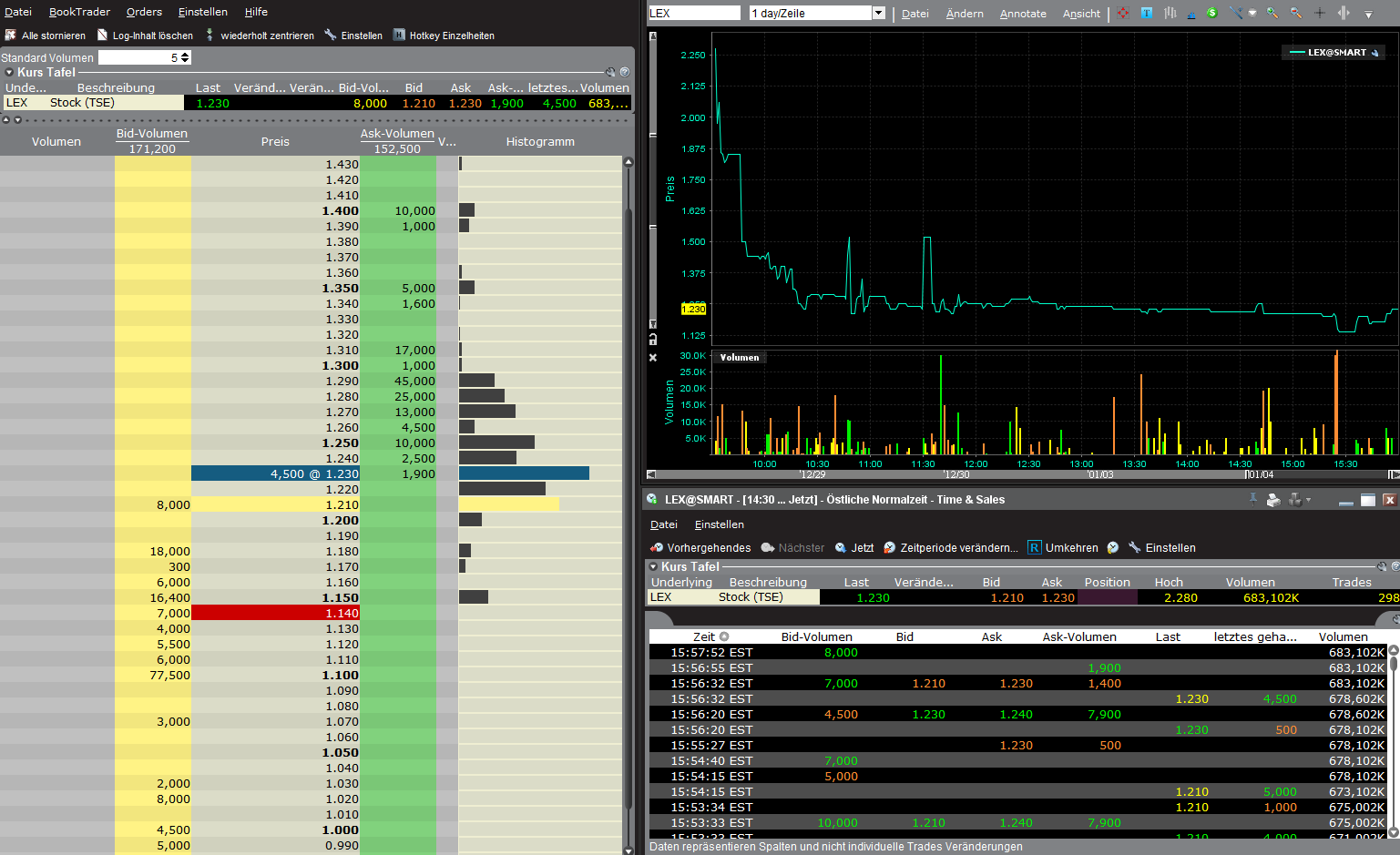Click the candlestick bar chart type icon
This screenshot has height=855, width=1400.
click(1170, 13)
